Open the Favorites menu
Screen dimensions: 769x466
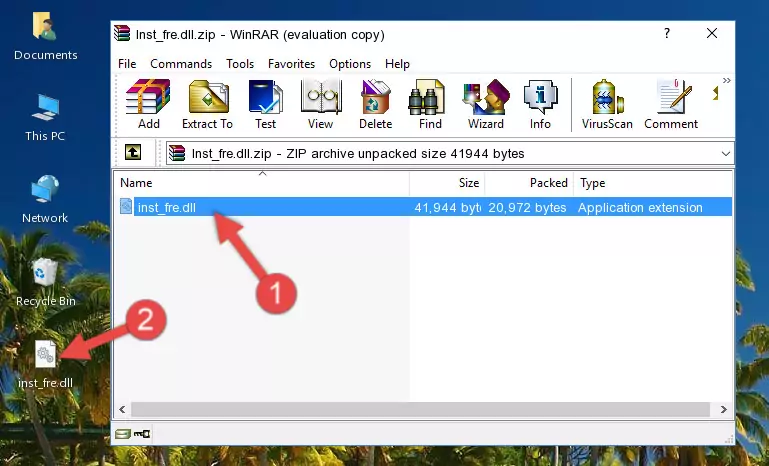coord(291,64)
